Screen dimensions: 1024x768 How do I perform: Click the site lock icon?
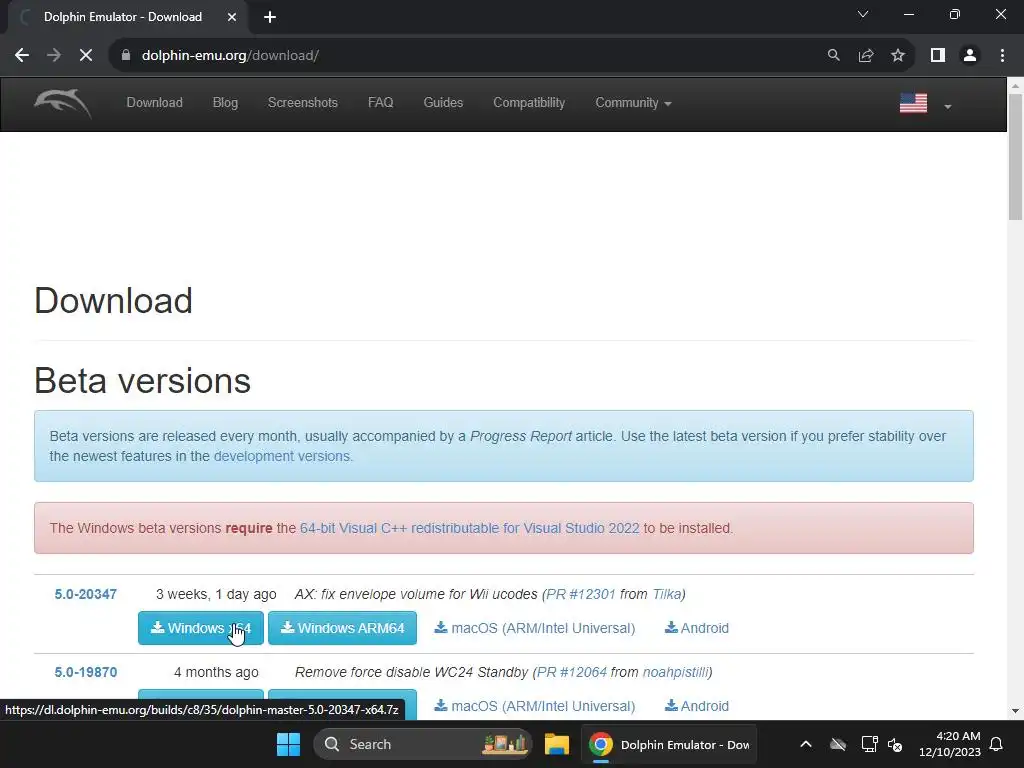[x=126, y=56]
